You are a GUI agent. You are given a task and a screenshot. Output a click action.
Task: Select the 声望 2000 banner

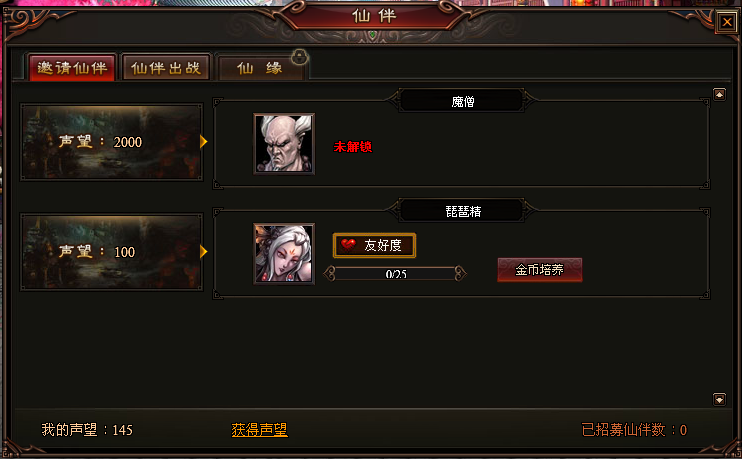(112, 142)
